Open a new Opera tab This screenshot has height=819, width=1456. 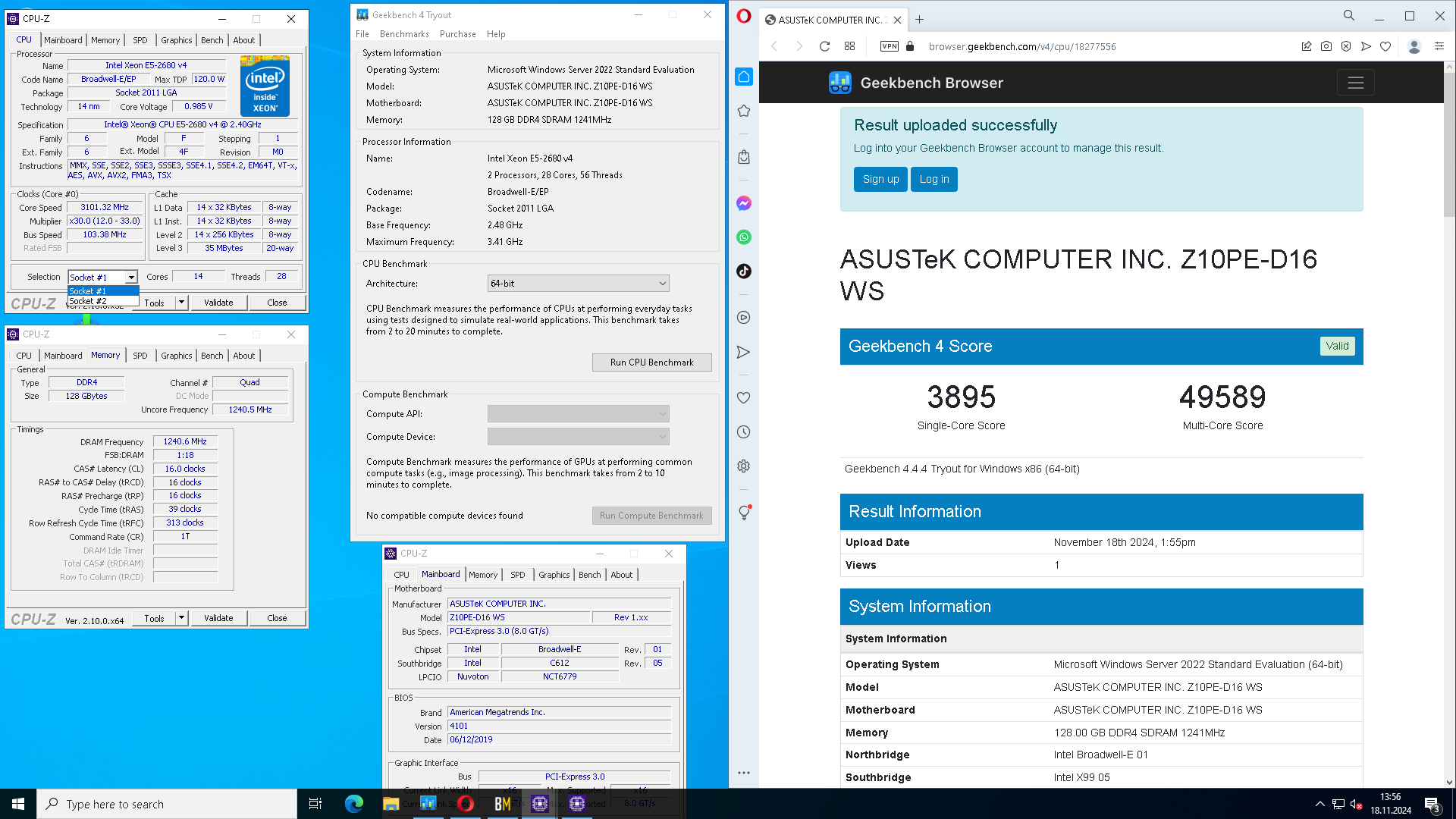click(919, 20)
